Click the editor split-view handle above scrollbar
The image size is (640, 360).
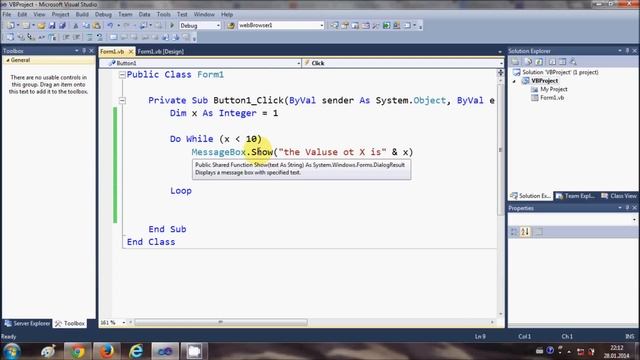(x=501, y=73)
